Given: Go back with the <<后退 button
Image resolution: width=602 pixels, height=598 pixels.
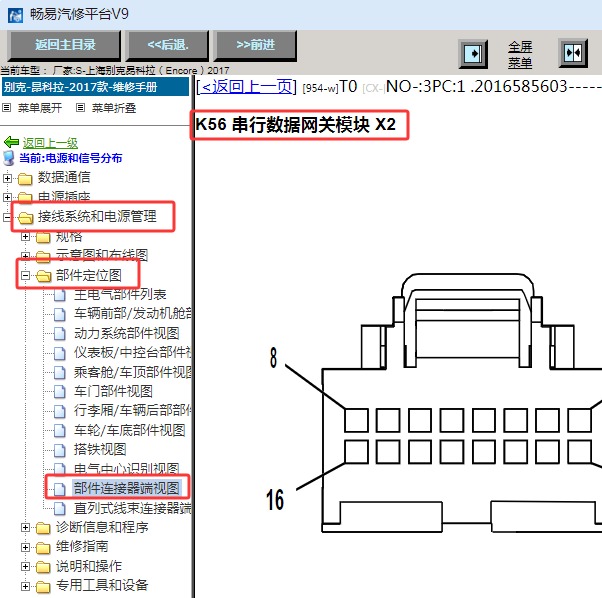Looking at the screenshot, I should [168, 45].
